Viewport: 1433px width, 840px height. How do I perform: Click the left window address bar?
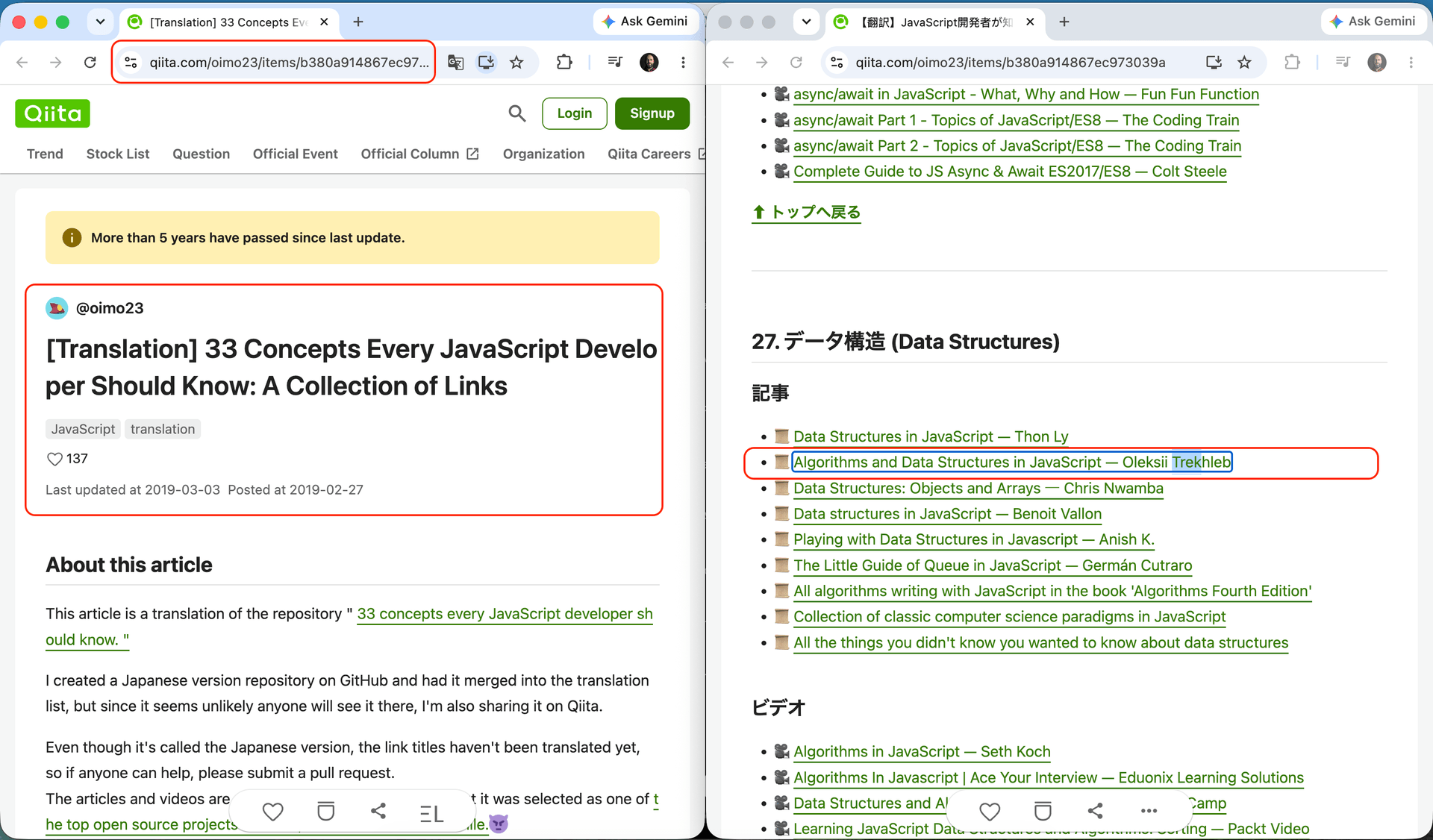[288, 63]
